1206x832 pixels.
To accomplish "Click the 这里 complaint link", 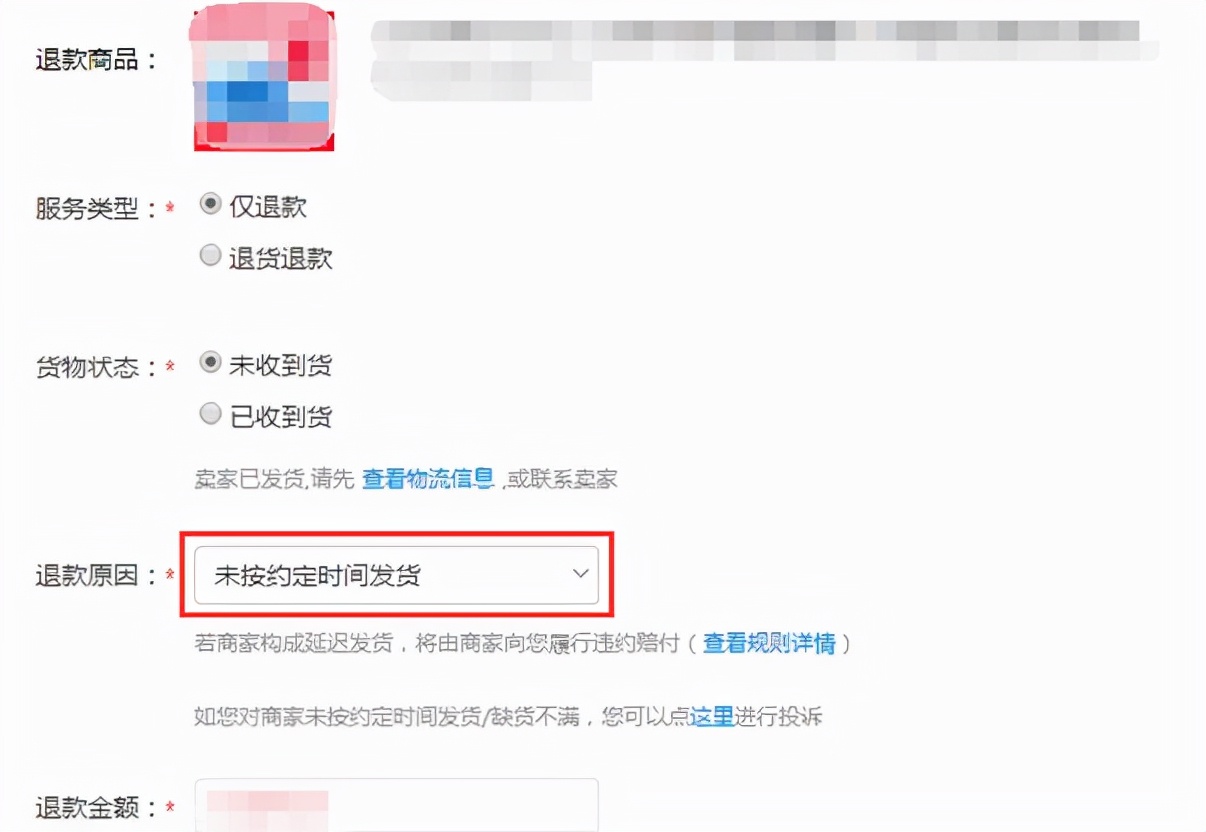I will point(712,717).
